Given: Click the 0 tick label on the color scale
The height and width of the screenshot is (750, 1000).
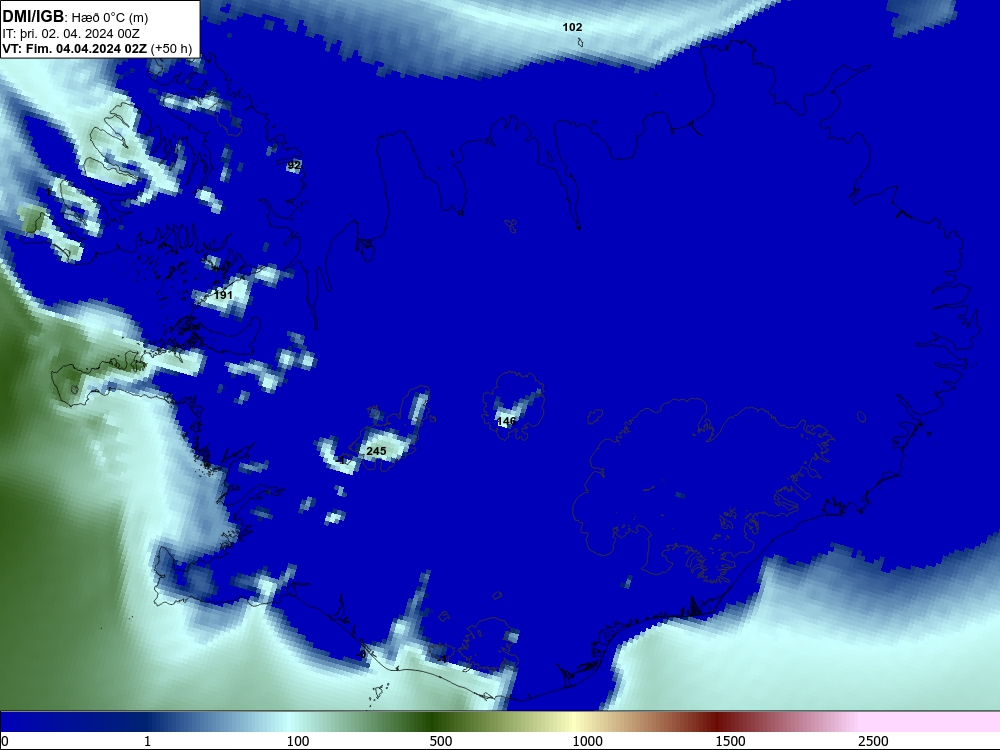Looking at the screenshot, I should (5, 741).
